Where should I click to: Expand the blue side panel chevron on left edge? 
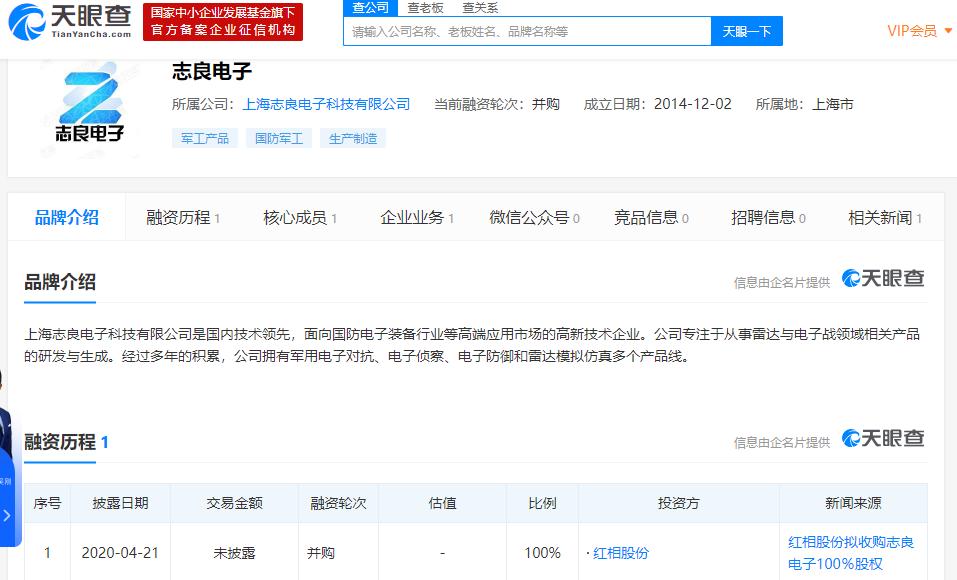click(x=8, y=515)
